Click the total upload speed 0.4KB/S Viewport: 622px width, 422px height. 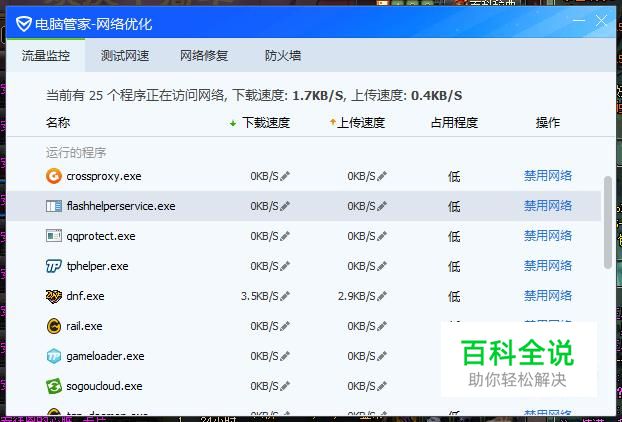[436, 96]
